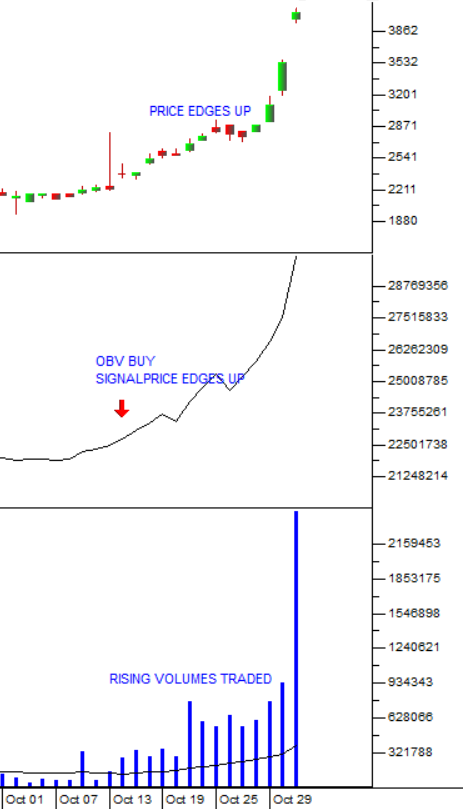Select the 2159453 volume axis label

coord(414,543)
